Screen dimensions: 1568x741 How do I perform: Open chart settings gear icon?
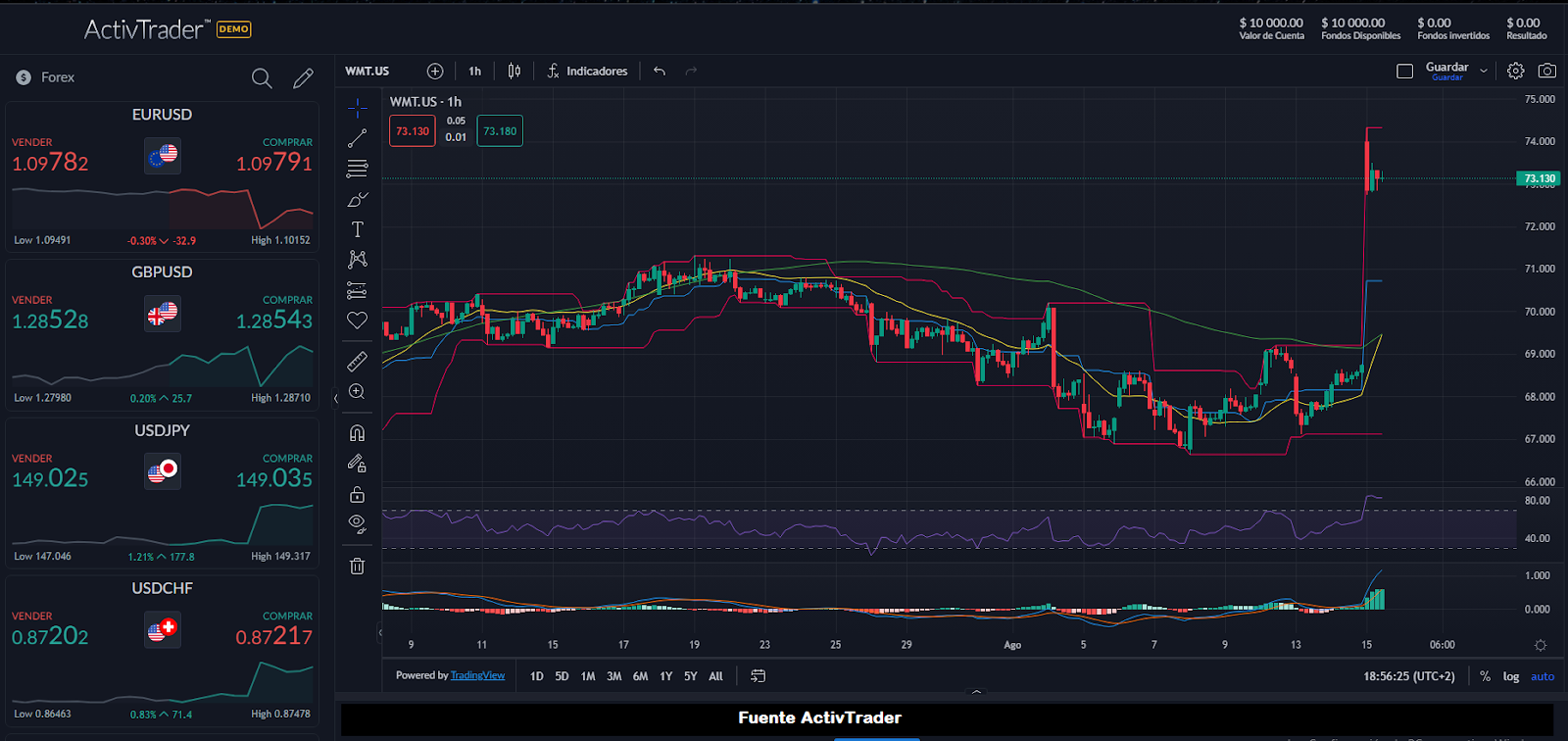(x=1515, y=71)
